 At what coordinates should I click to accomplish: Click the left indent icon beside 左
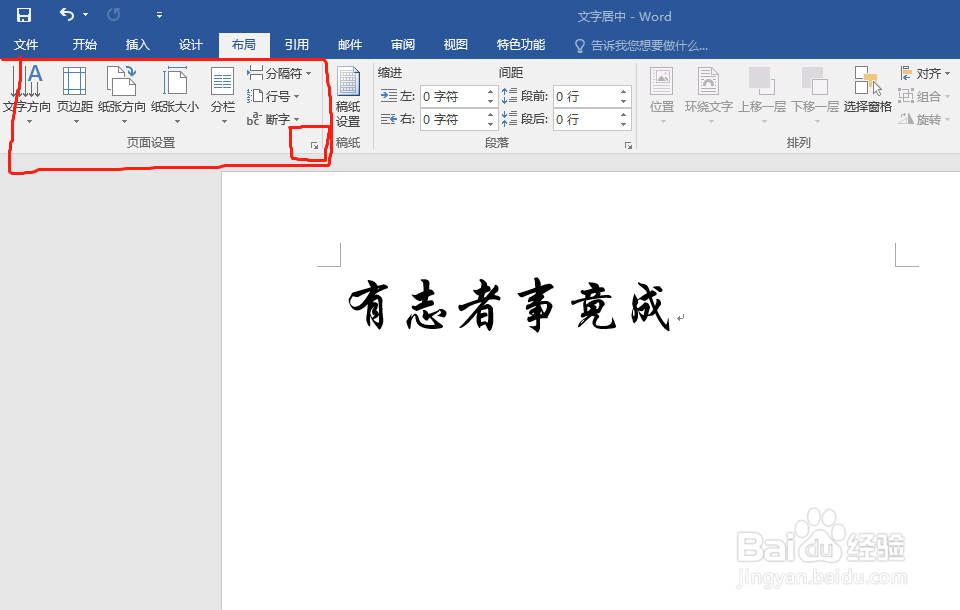389,96
